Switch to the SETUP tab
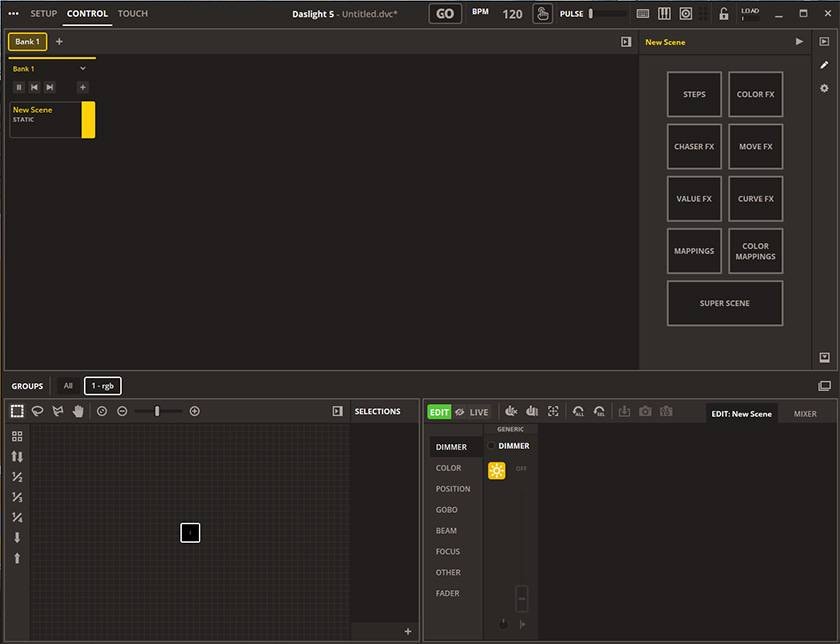Screen dimensions: 840x644 [43, 14]
